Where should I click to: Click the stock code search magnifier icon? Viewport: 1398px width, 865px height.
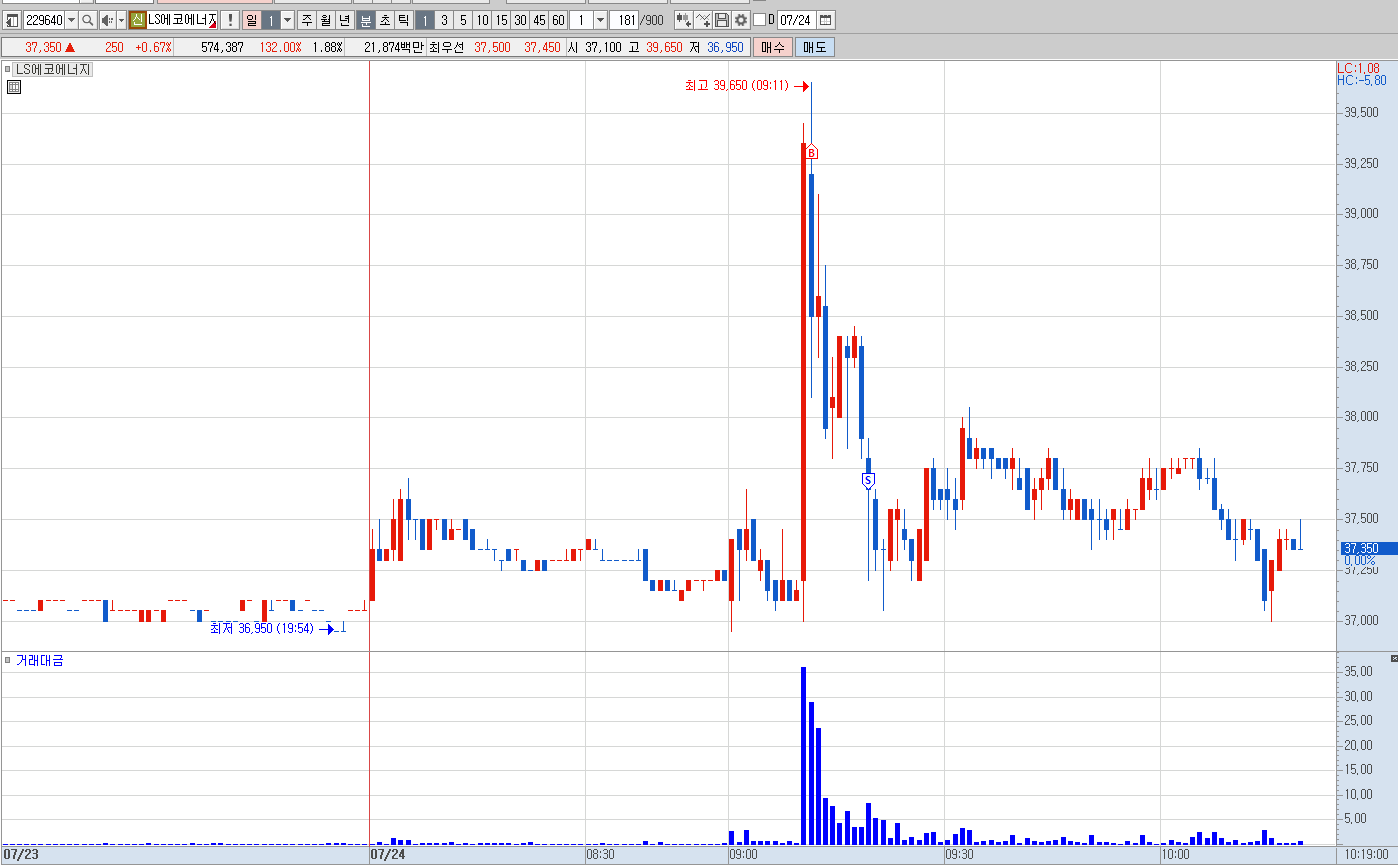pos(88,20)
